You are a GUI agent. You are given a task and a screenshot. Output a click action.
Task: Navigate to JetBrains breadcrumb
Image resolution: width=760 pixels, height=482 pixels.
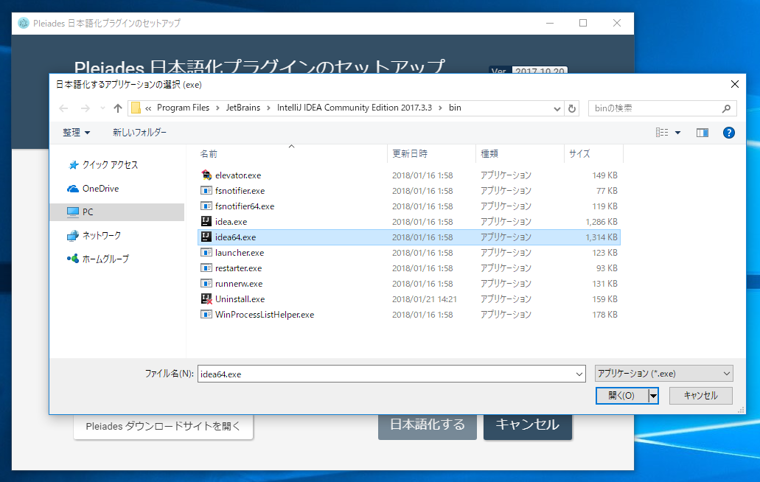pos(243,108)
